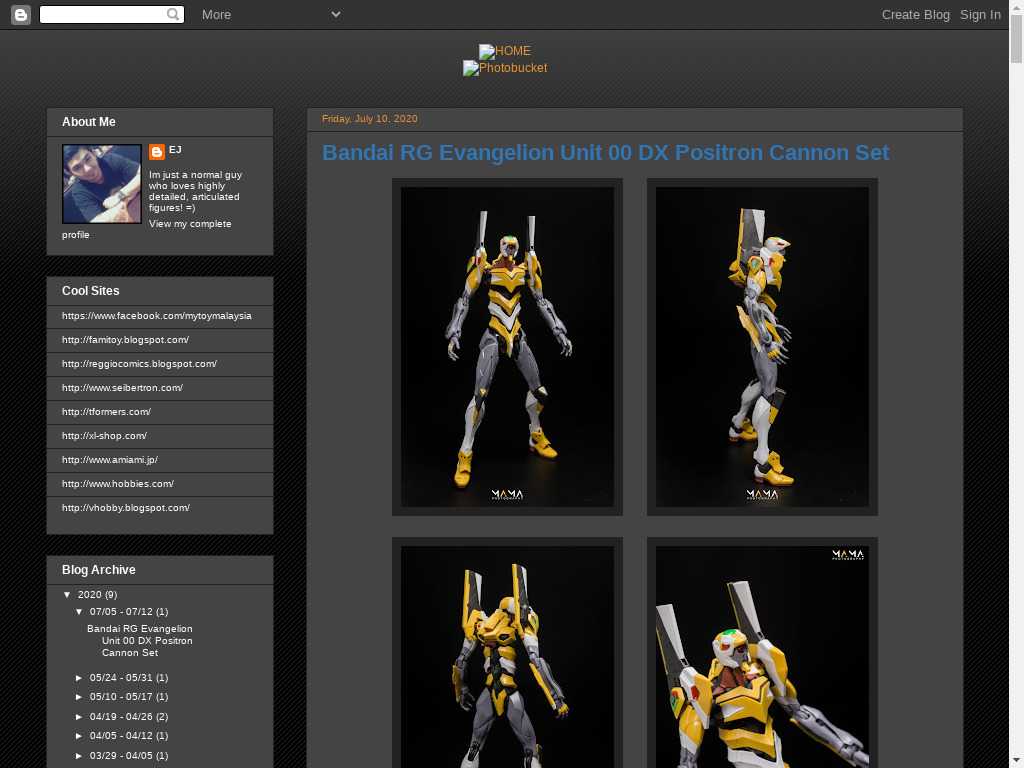
Task: Open the 05/10 - 05/17 archive link
Action: click(121, 697)
